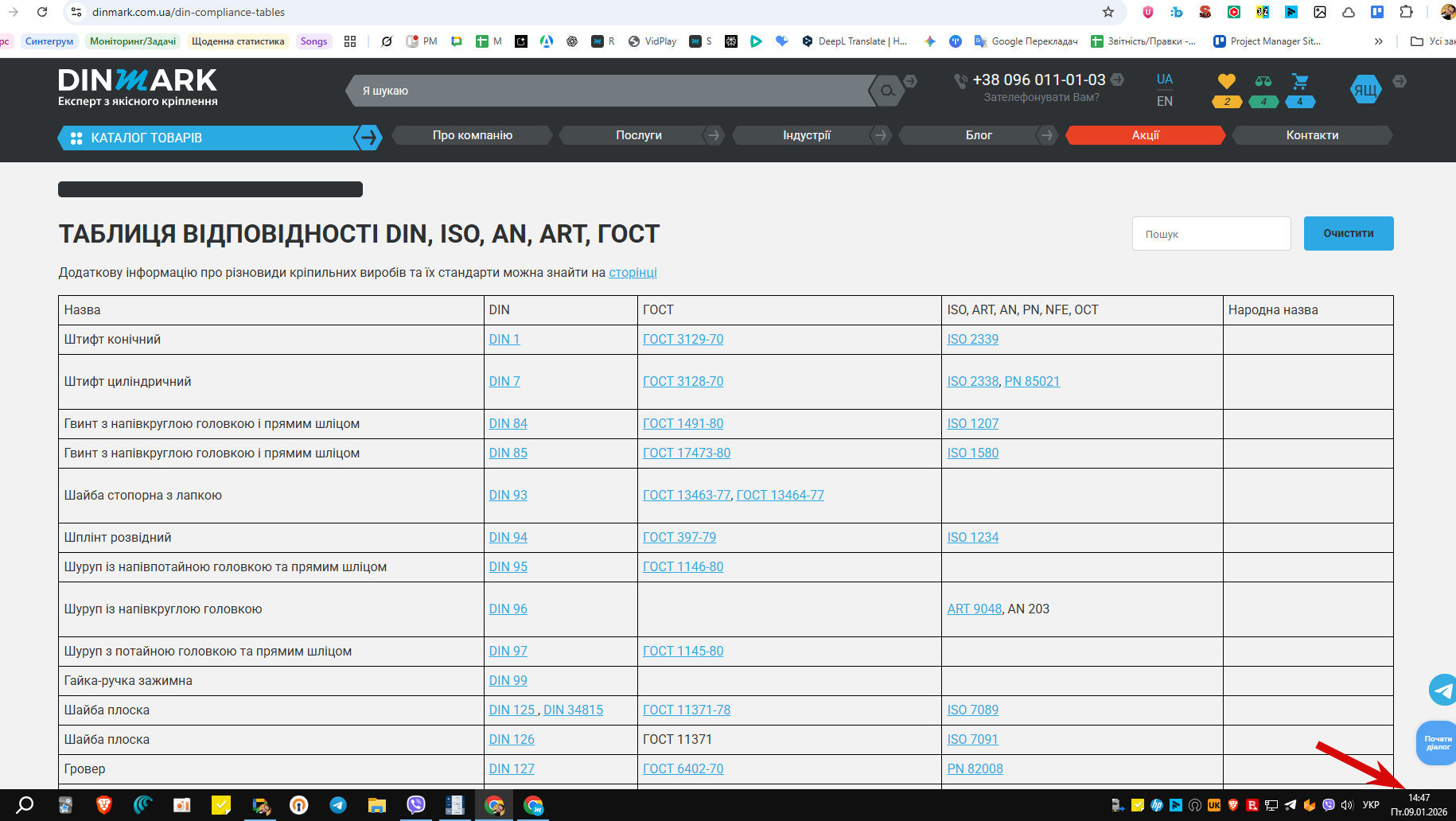
Task: Open the calculator app on the taskbar
Action: point(454,805)
